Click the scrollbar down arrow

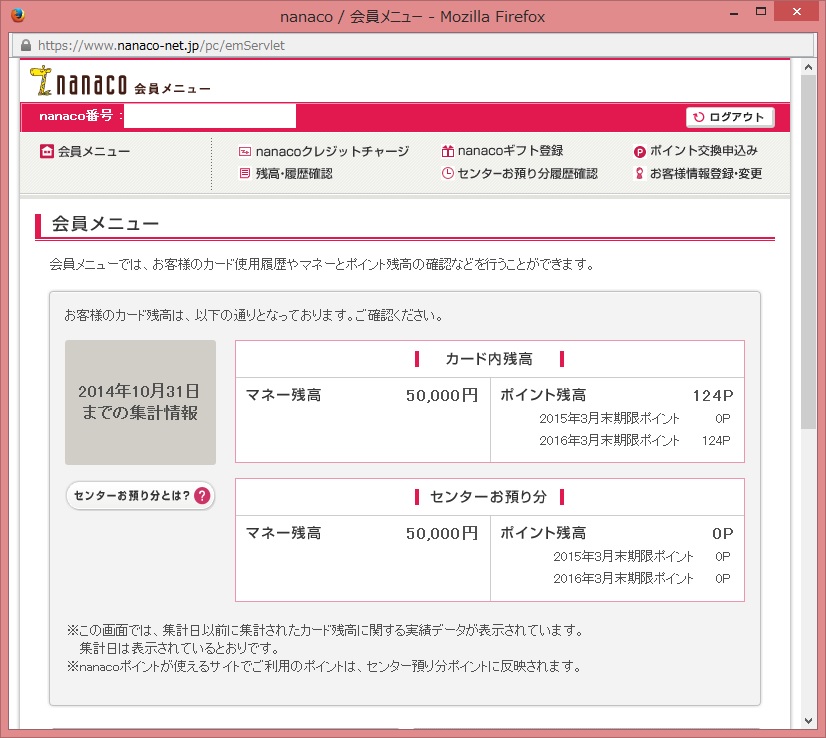pyautogui.click(x=808, y=721)
